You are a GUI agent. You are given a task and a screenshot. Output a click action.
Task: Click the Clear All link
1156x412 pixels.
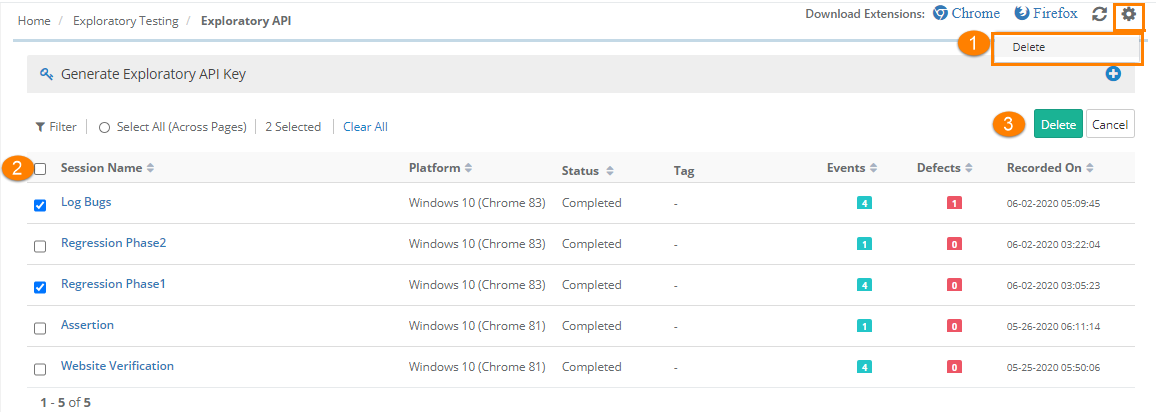tap(365, 127)
